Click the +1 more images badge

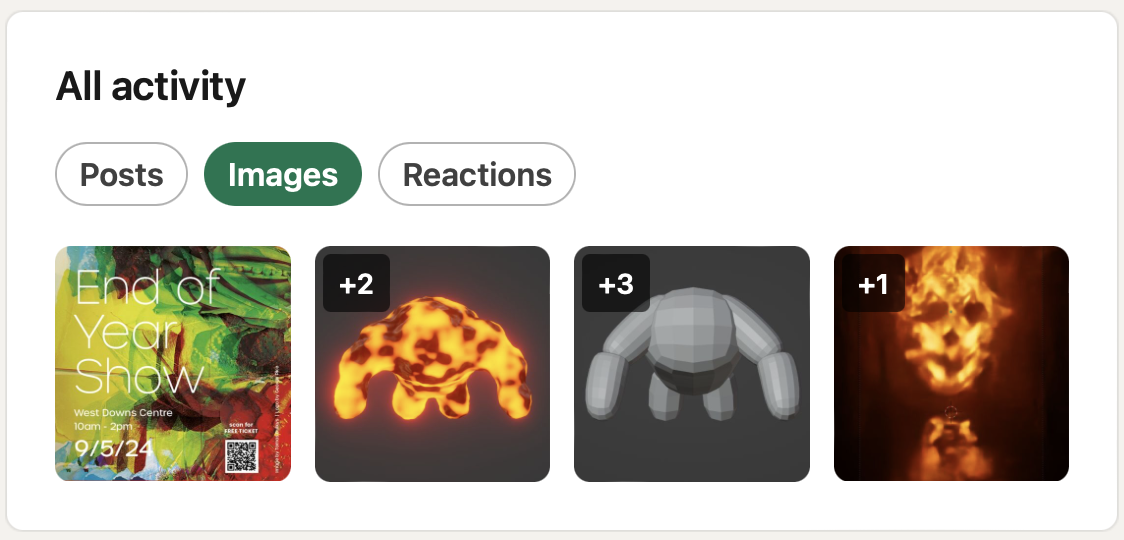(873, 283)
